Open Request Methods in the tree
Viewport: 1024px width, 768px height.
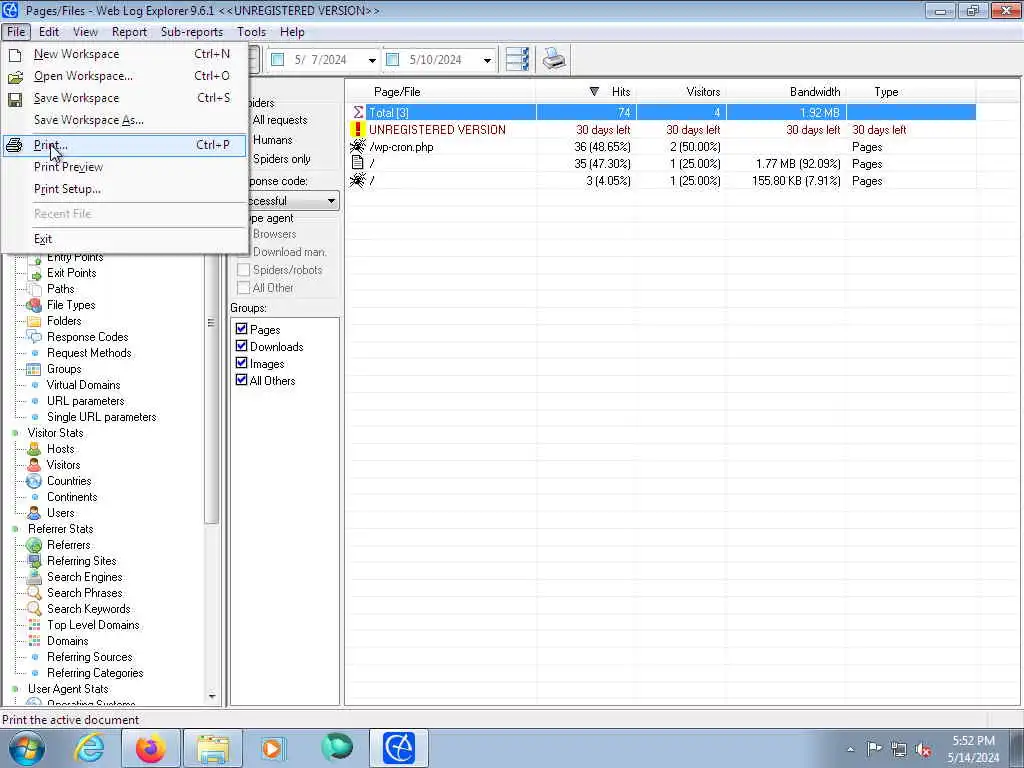(x=89, y=353)
